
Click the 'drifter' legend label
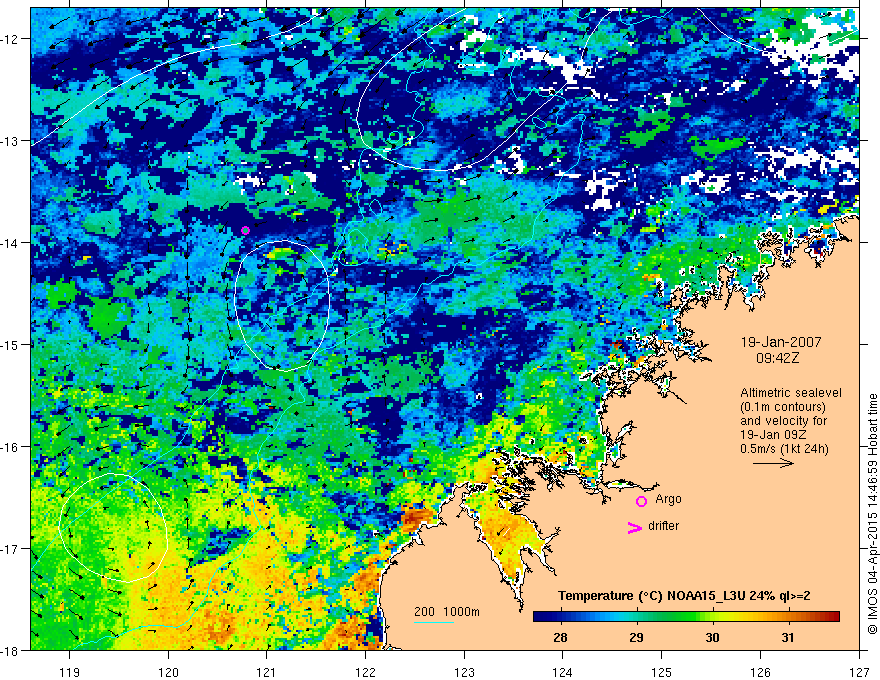click(663, 526)
